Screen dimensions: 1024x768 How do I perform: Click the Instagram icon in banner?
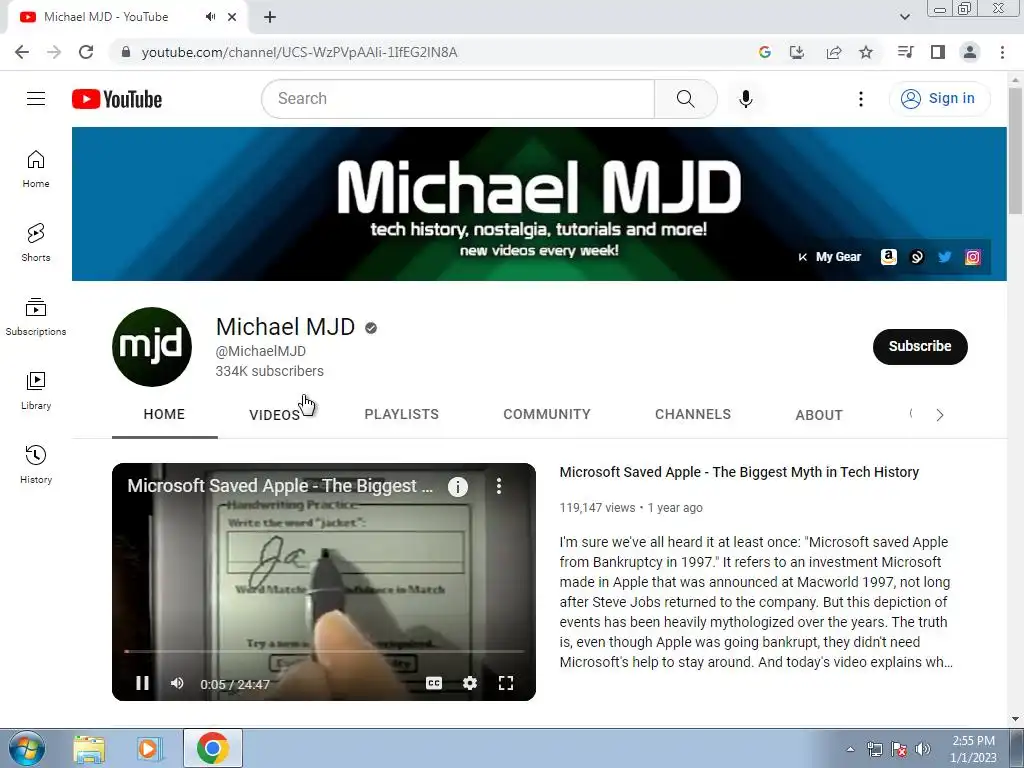coord(972,257)
